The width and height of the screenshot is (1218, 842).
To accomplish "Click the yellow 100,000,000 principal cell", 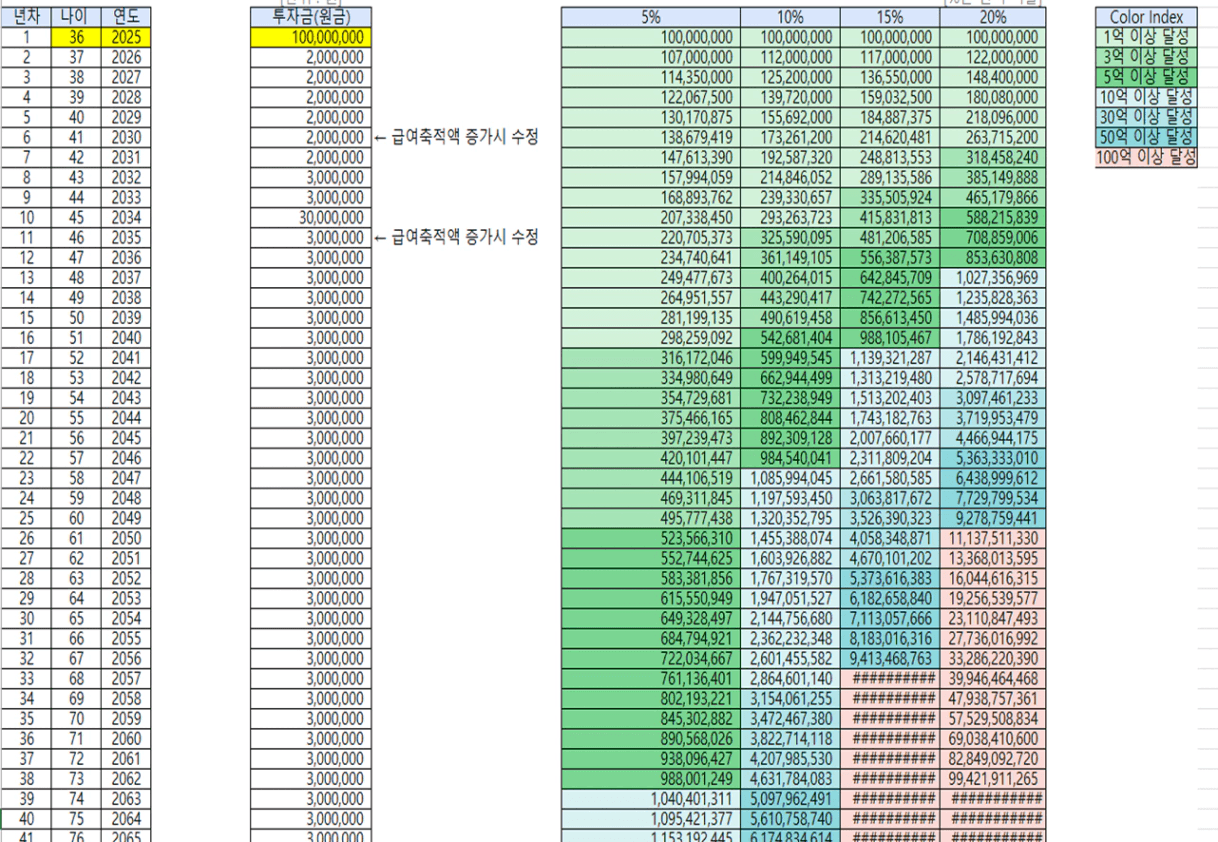I will (311, 37).
